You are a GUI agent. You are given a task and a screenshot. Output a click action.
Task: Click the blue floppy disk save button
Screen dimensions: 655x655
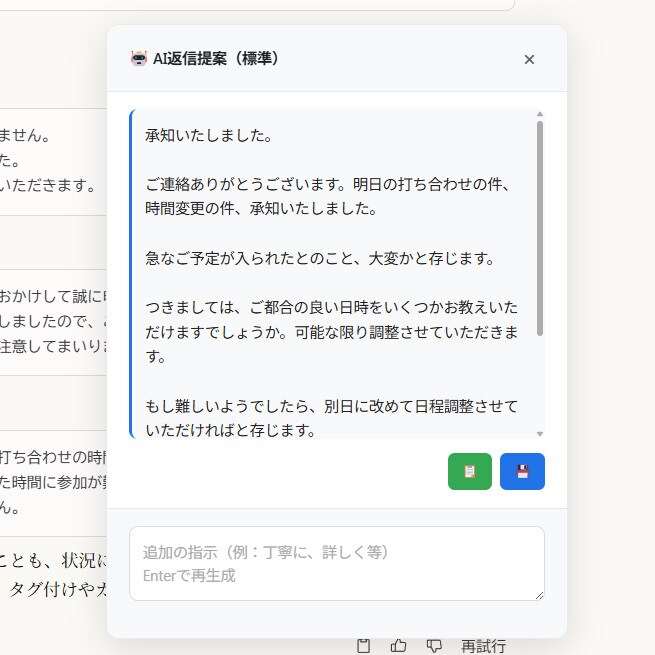522,471
